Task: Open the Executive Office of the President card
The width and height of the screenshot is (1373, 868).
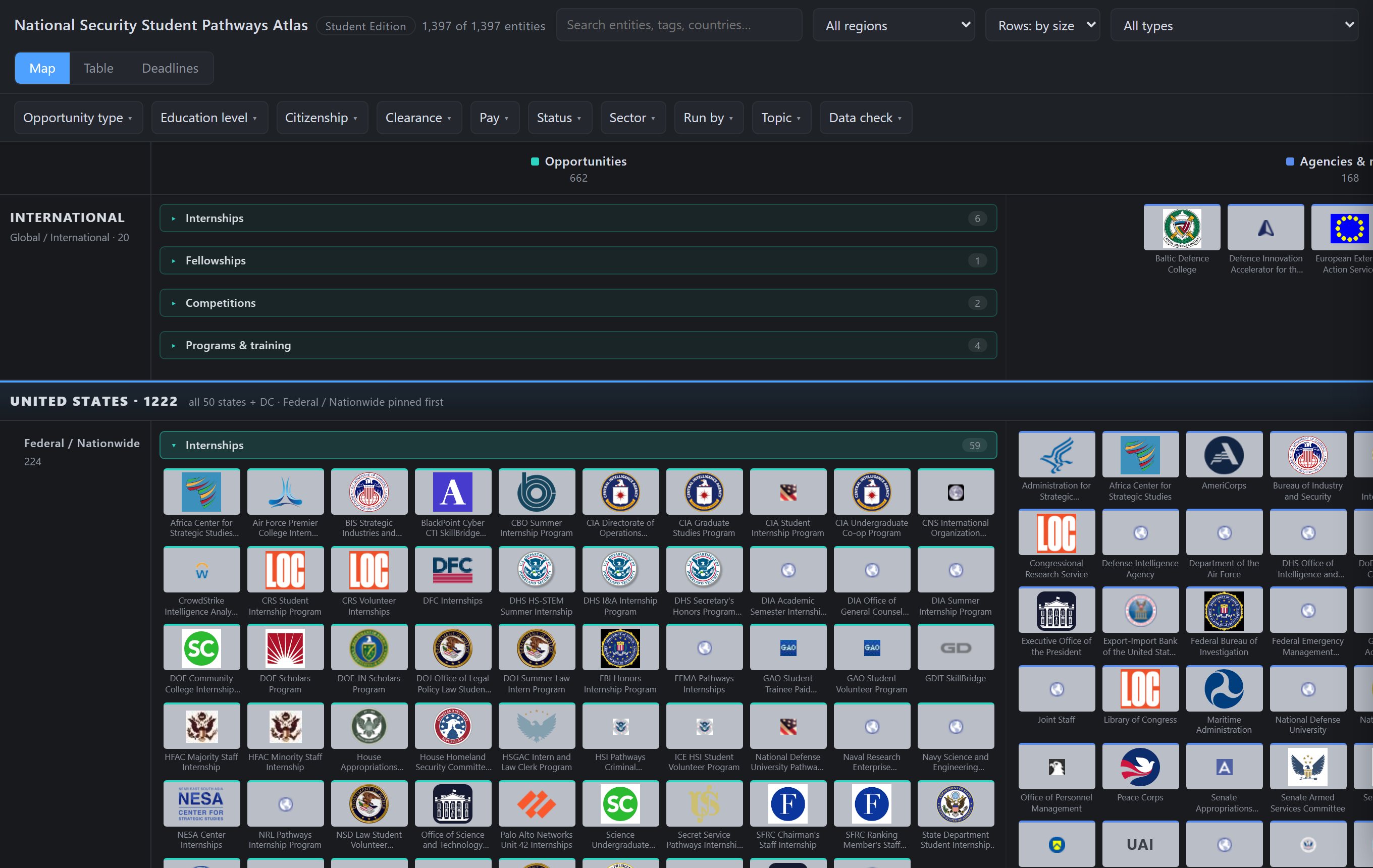Action: (1057, 622)
